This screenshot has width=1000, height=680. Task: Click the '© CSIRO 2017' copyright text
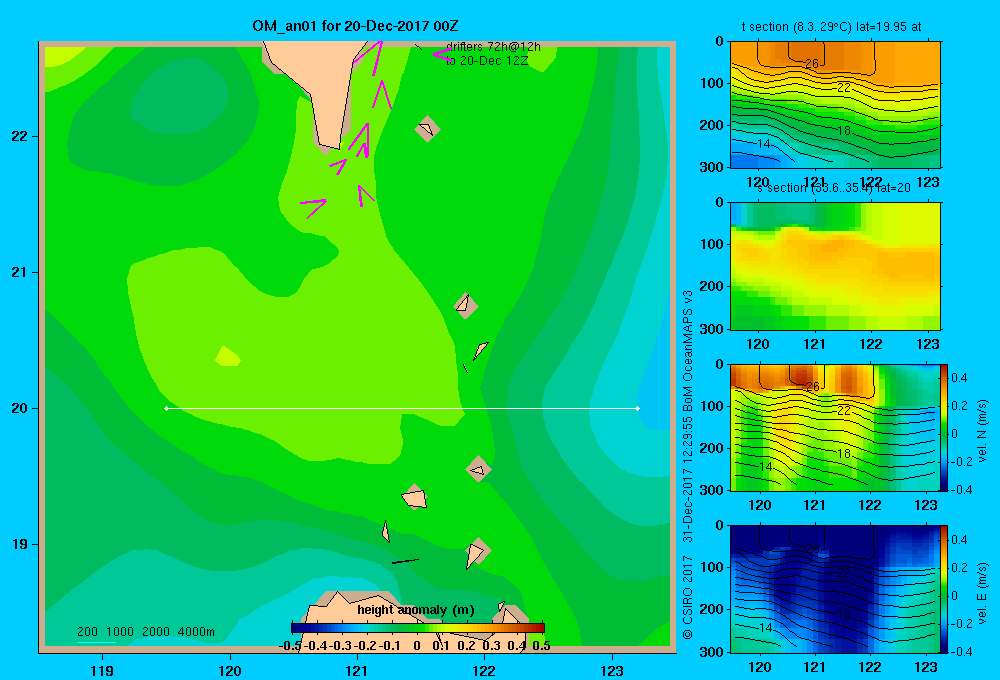(x=688, y=597)
